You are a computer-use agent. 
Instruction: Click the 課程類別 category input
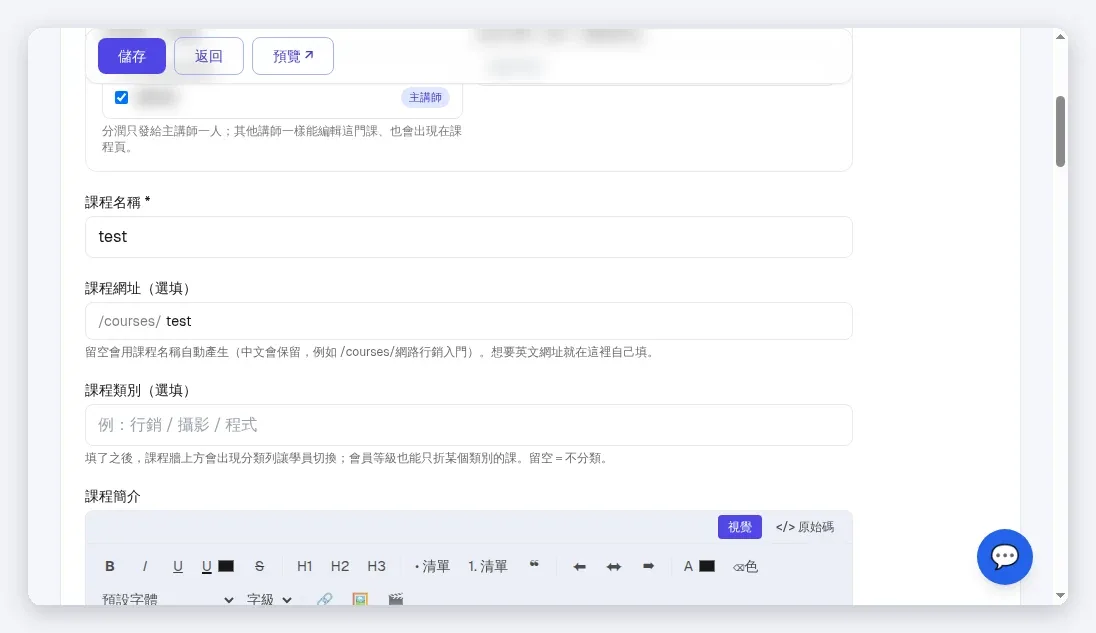(468, 425)
